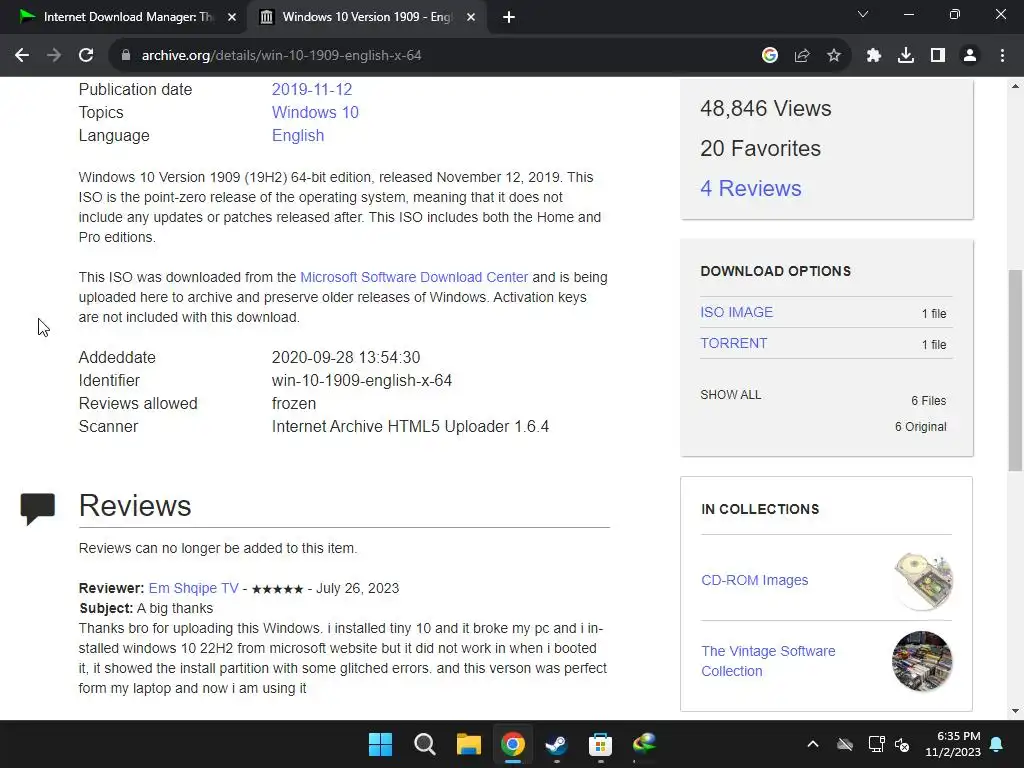Click the scrollbar down arrow

pos(1015,711)
